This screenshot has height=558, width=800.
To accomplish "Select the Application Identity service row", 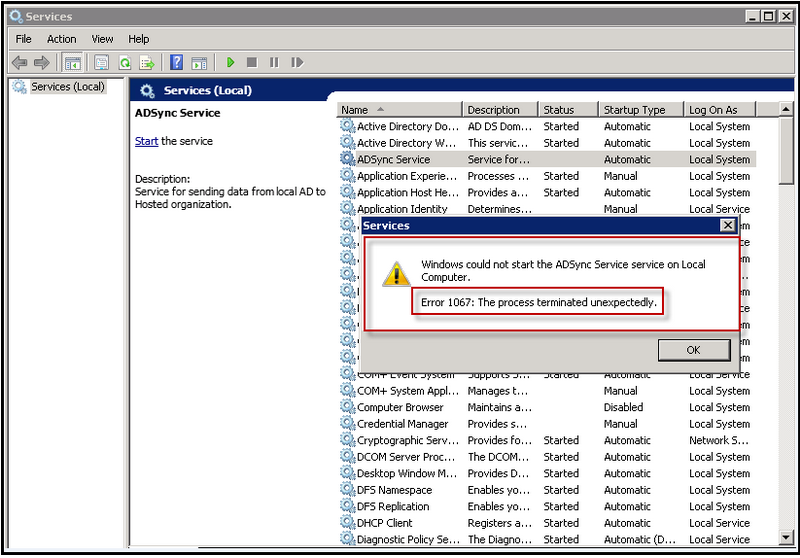I will click(x=548, y=209).
